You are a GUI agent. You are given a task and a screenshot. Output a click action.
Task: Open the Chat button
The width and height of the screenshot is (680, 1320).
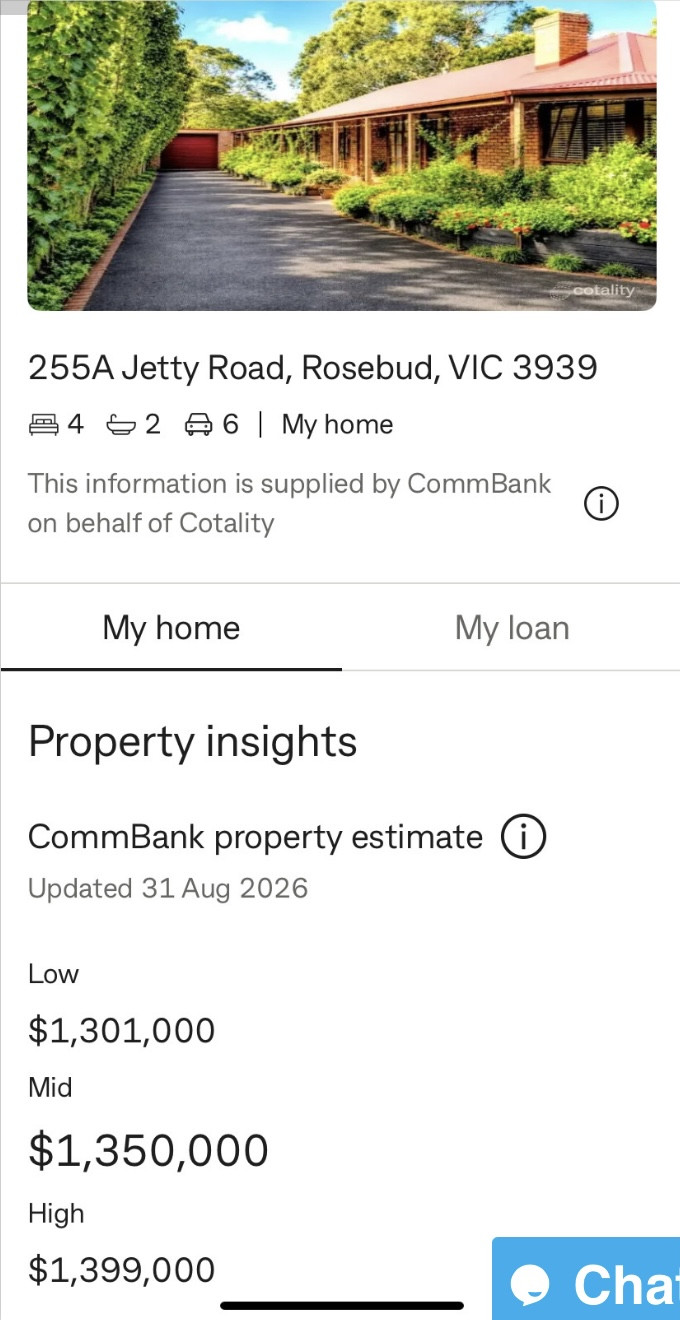pos(586,1279)
